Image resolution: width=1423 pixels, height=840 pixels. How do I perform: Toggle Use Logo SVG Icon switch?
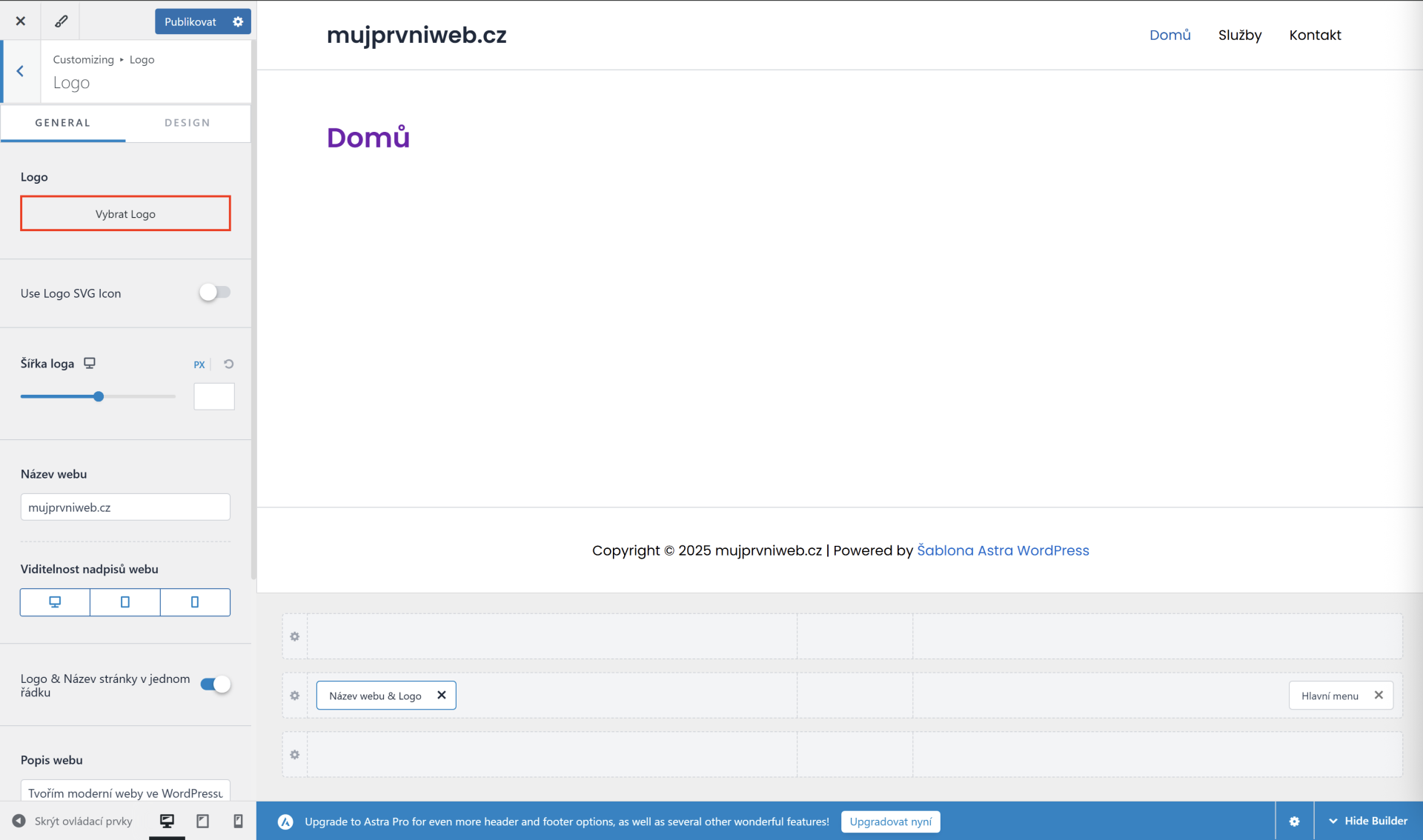[214, 293]
